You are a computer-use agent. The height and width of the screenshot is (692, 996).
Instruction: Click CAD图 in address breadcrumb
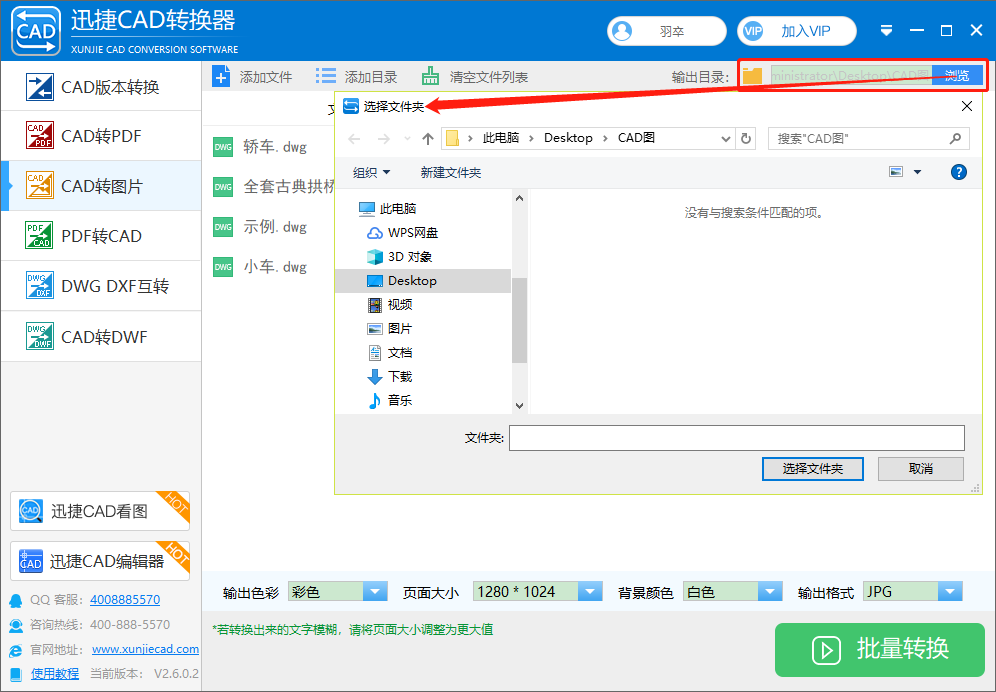636,138
